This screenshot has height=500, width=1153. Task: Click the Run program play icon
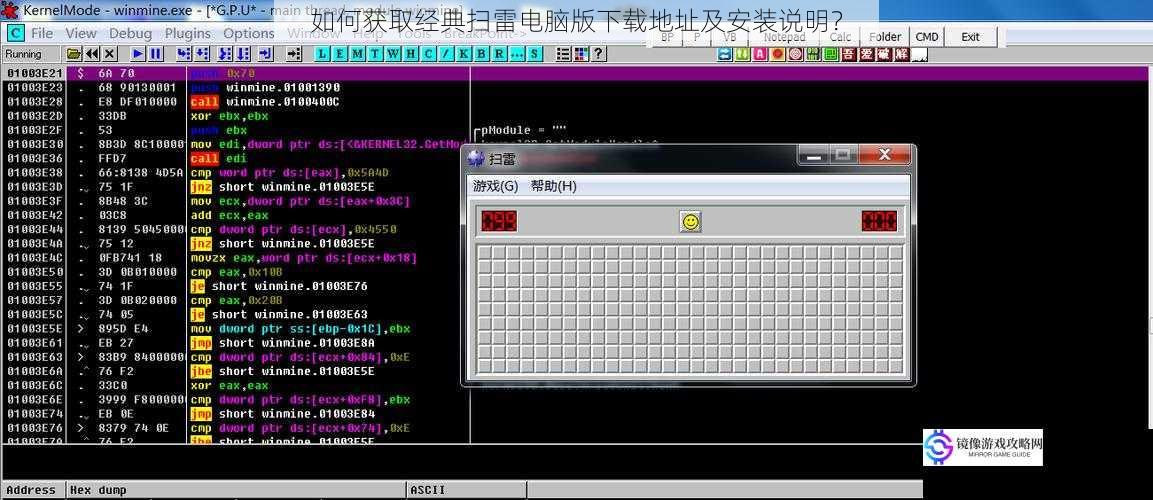tap(138, 54)
